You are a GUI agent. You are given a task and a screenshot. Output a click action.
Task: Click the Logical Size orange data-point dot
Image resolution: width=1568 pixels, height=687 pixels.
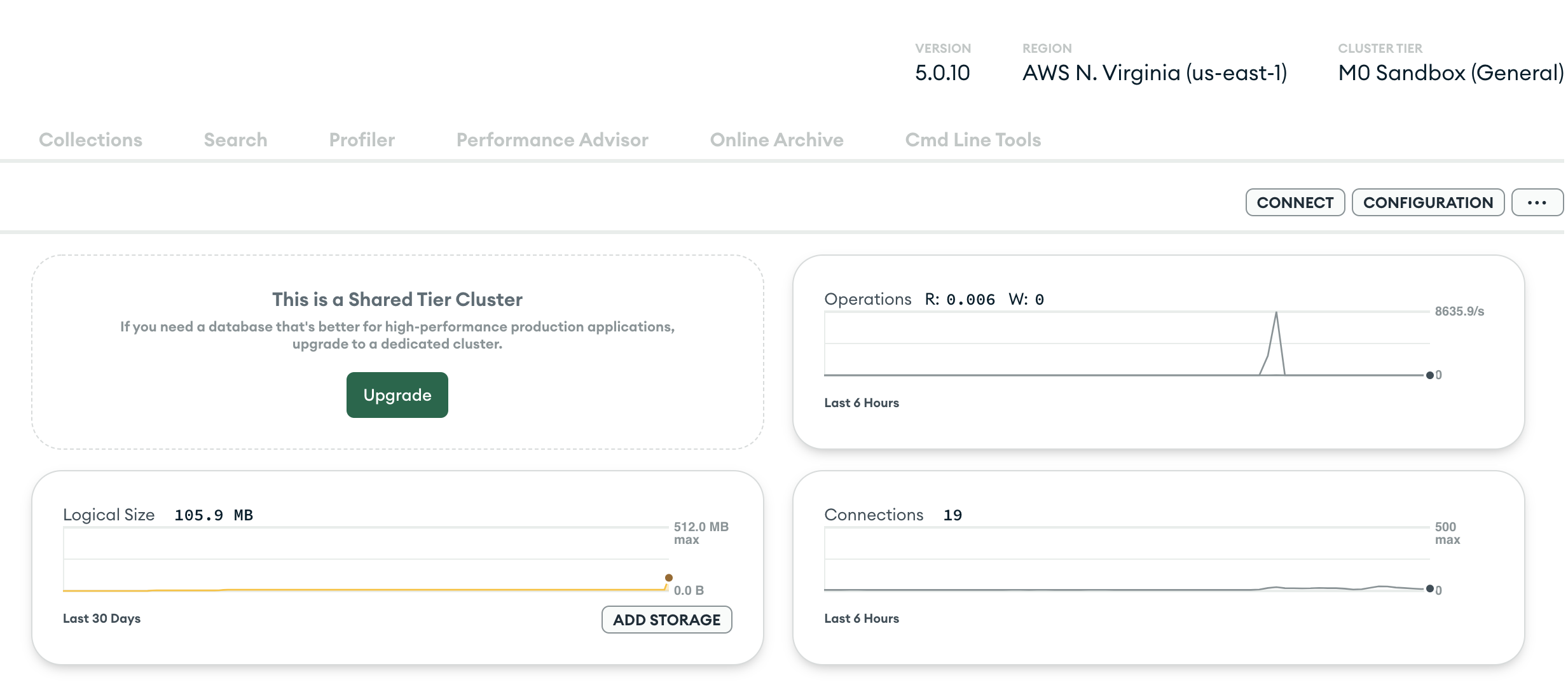(x=668, y=578)
